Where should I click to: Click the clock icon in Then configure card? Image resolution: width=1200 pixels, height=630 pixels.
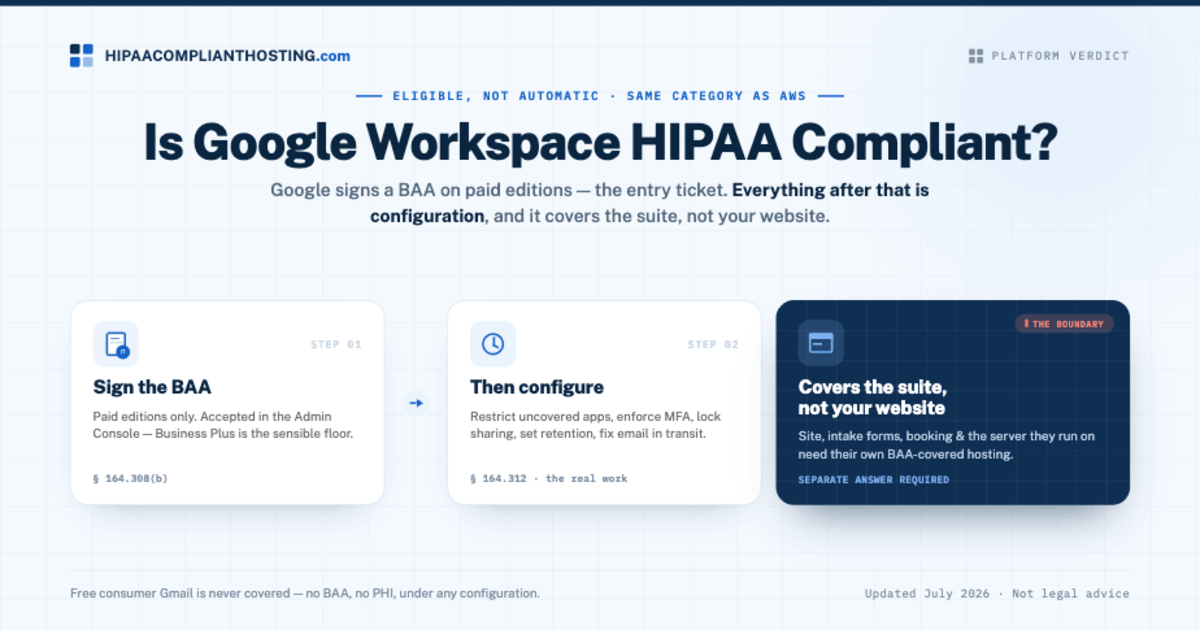click(493, 344)
